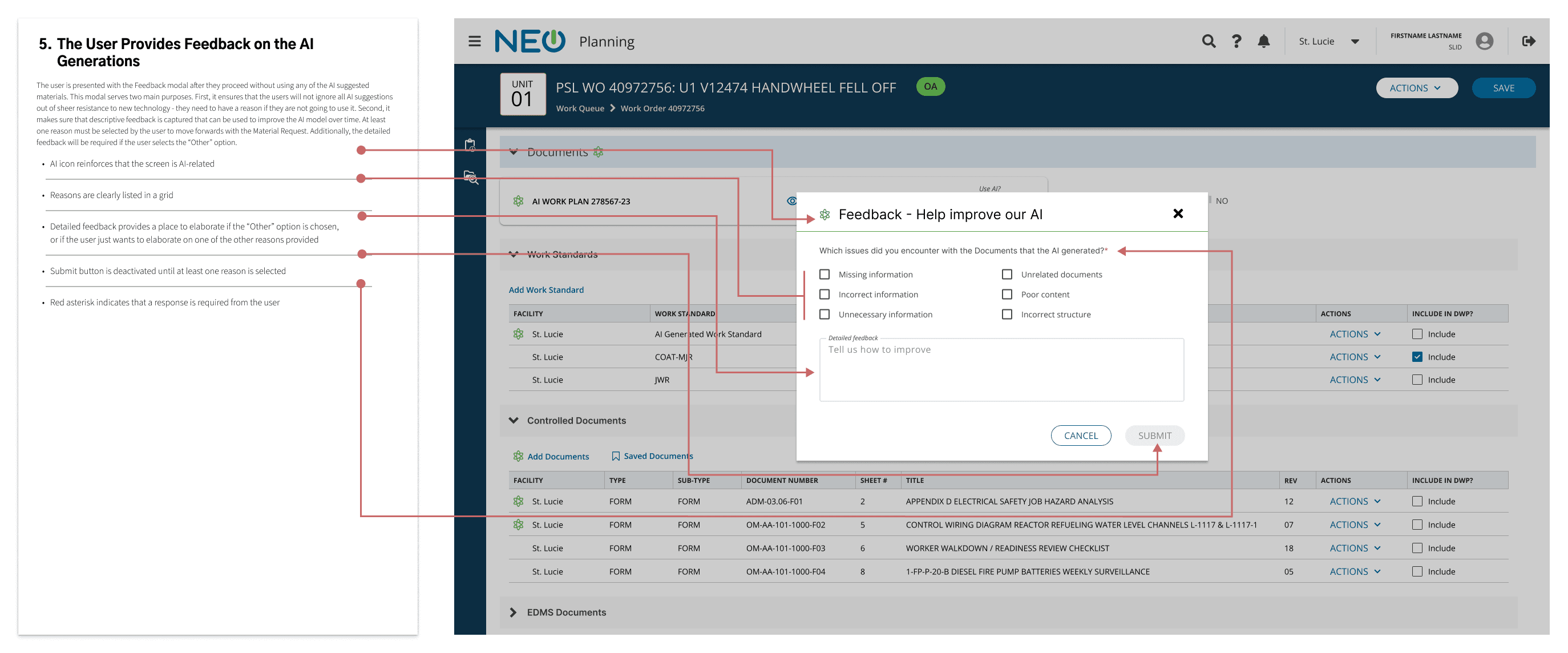Screen dimensions: 1568x653
Task: Check the Missing information box
Action: [824, 275]
